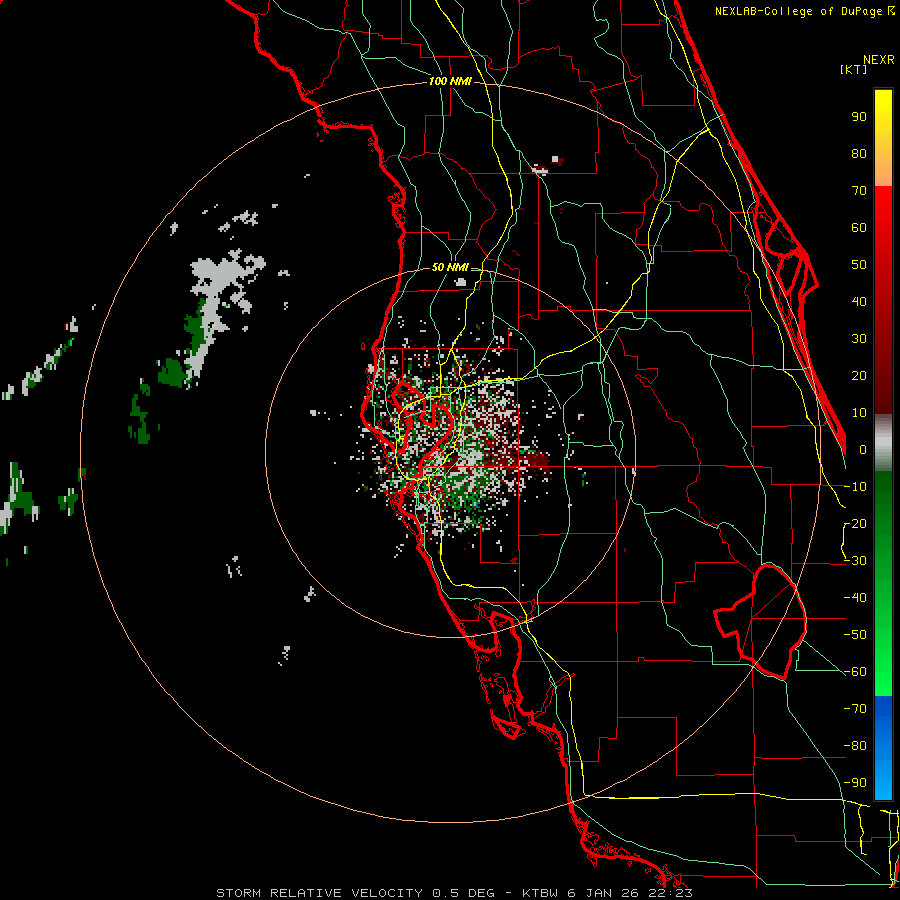The height and width of the screenshot is (900, 900).
Task: Select the "-70" value on velocity scale
Action: (x=855, y=709)
